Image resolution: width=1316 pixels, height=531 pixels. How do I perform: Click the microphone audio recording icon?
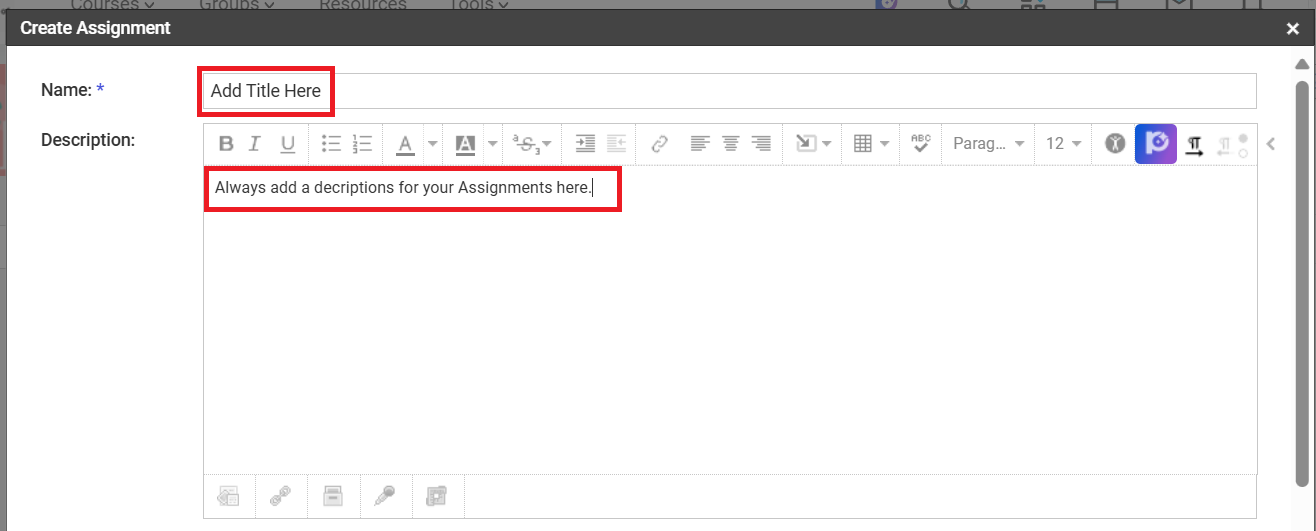click(384, 495)
